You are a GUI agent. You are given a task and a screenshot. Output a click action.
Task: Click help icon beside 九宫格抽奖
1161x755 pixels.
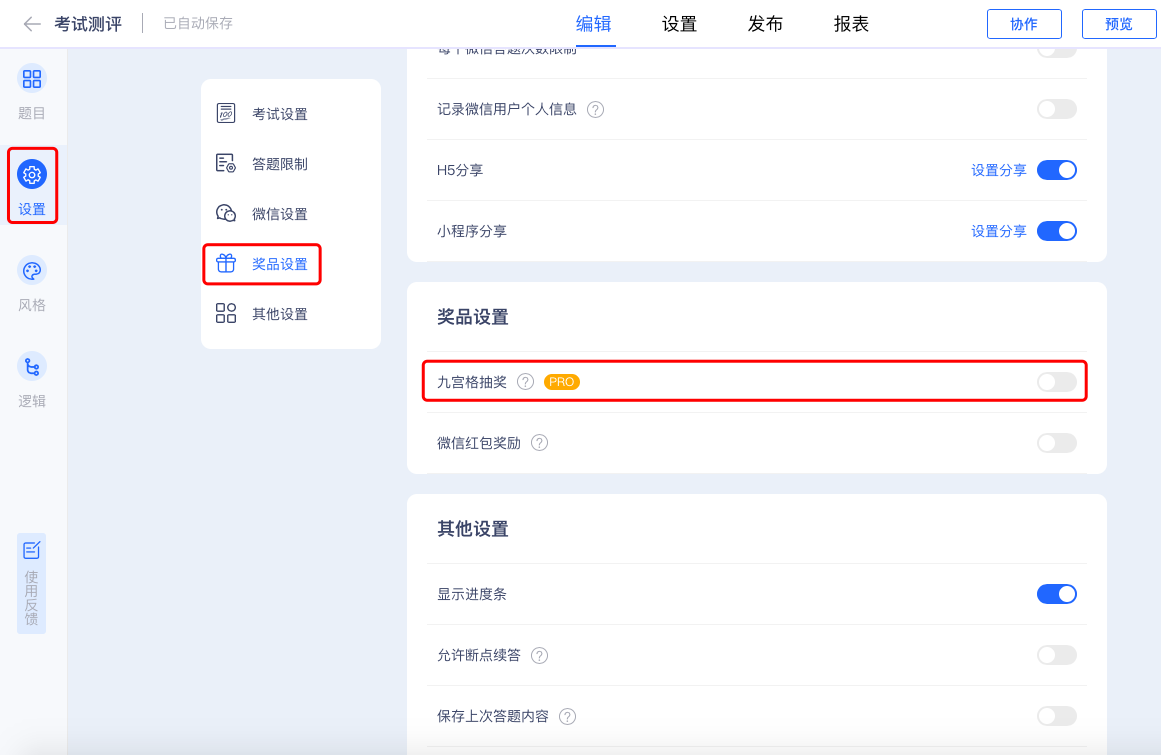click(x=525, y=382)
